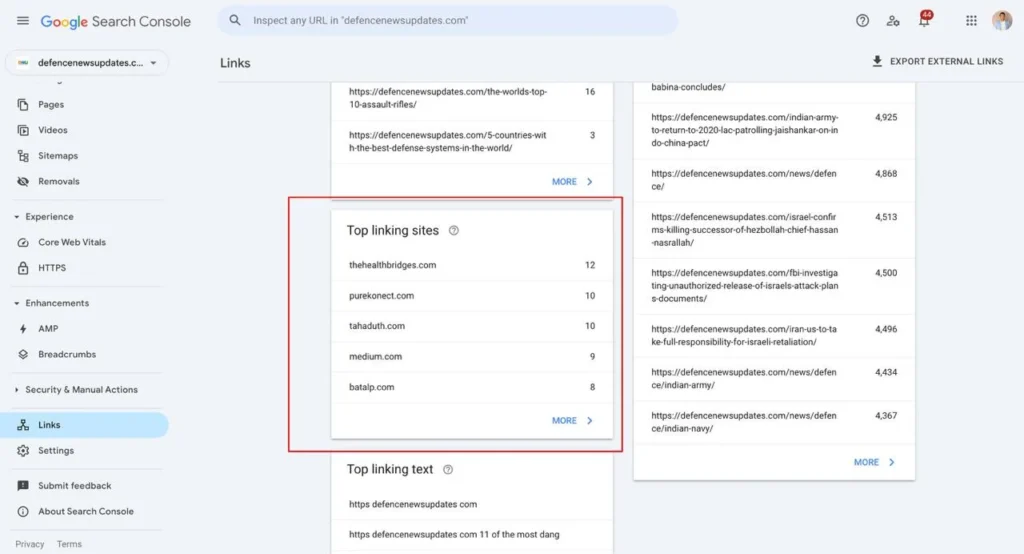Expand Security & Manual Actions section
The height and width of the screenshot is (554, 1024).
[16, 389]
